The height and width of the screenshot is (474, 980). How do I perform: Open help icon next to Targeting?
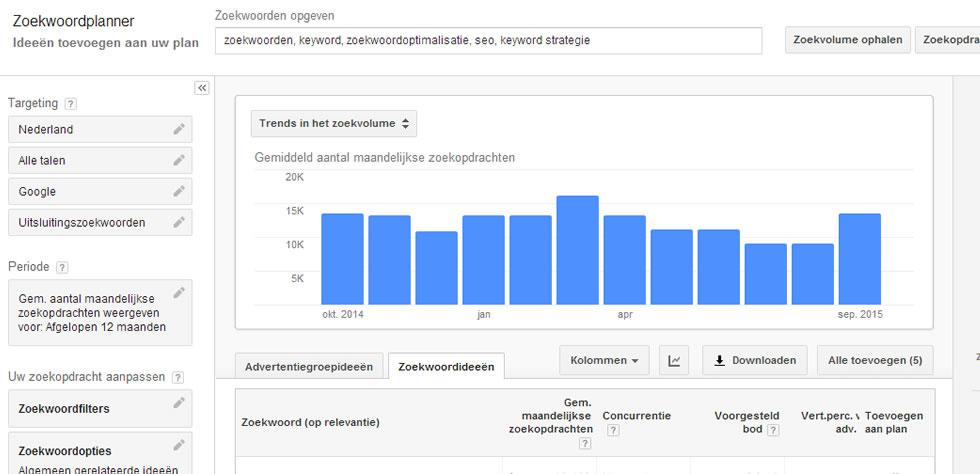pyautogui.click(x=71, y=104)
